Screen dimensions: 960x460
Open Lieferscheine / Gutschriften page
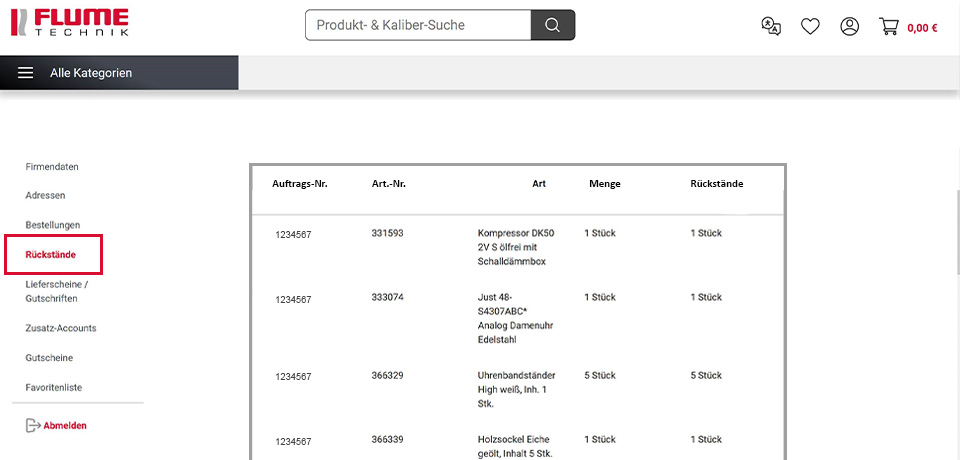pyautogui.click(x=59, y=291)
